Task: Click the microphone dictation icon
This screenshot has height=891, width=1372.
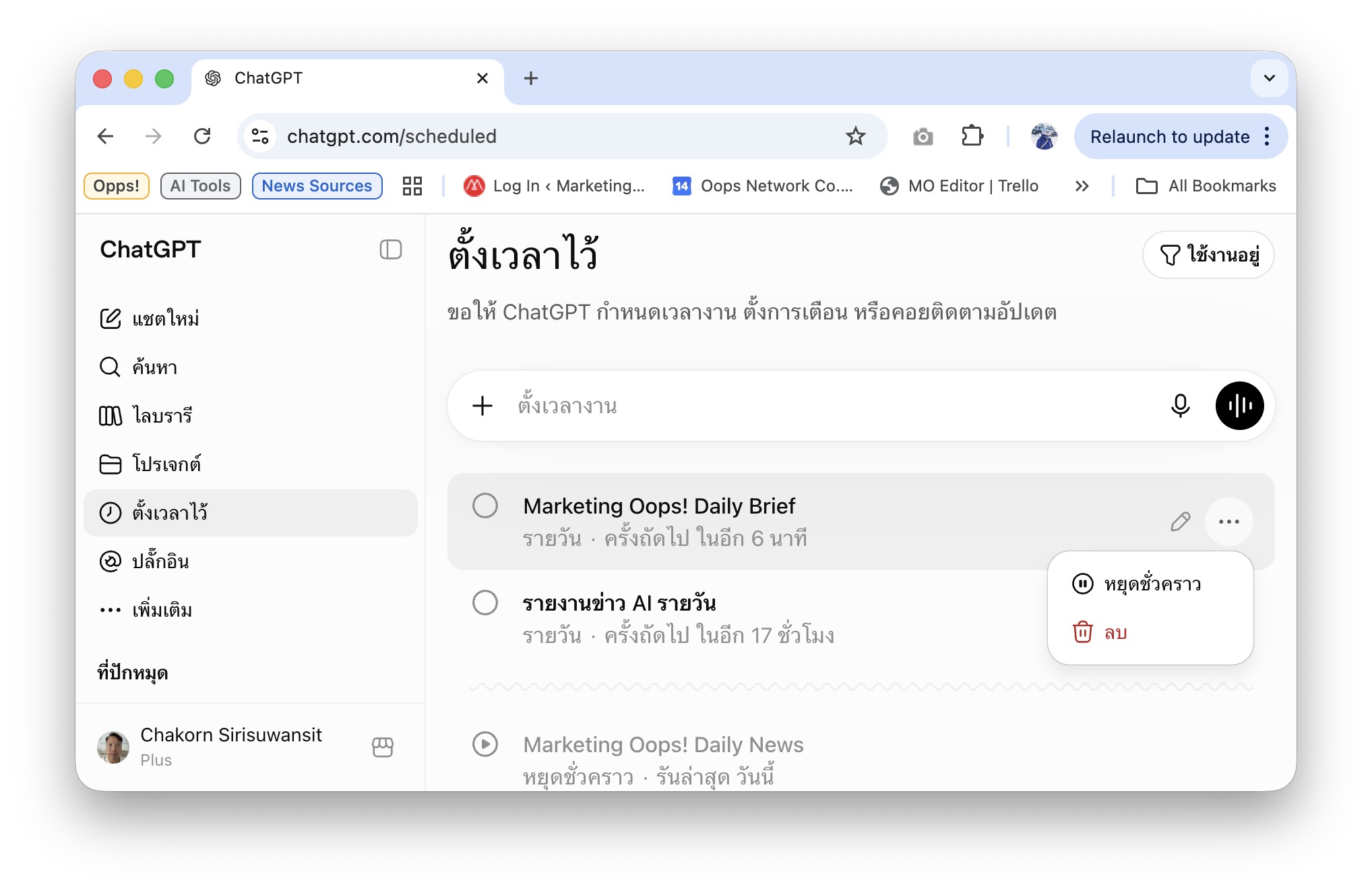Action: point(1180,406)
